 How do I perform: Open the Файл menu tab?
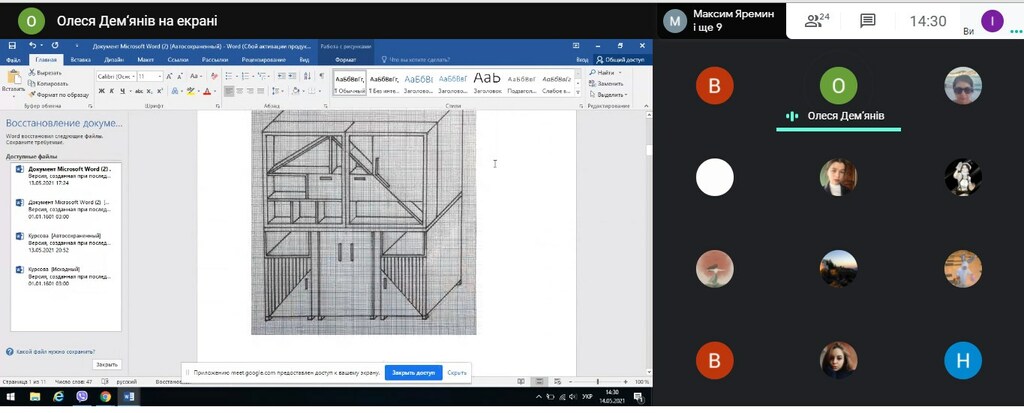click(14, 60)
